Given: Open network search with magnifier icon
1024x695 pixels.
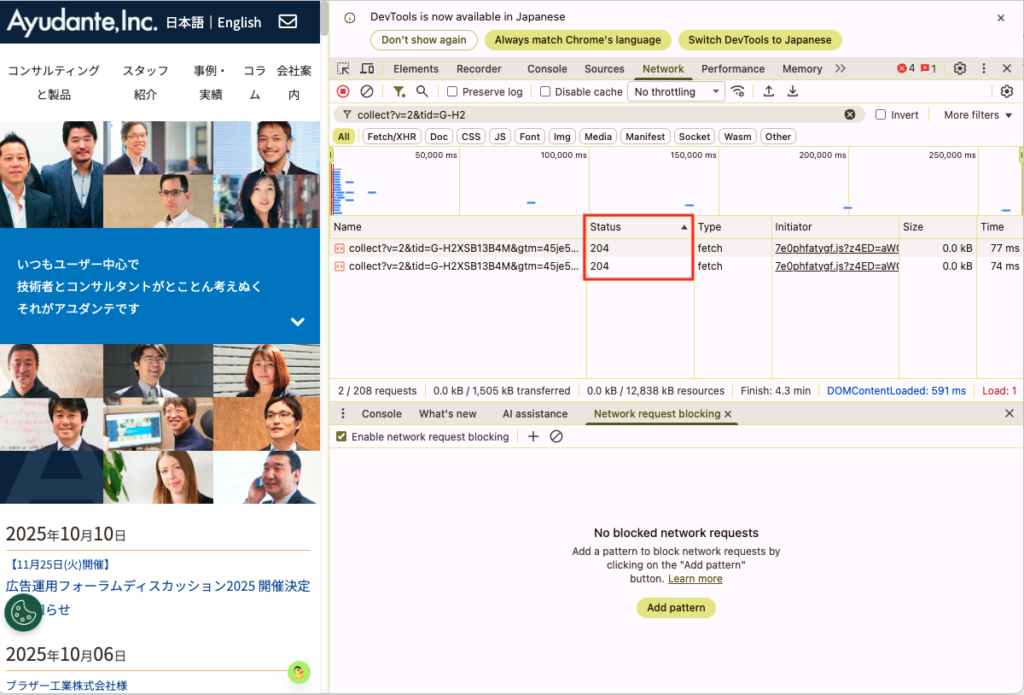Looking at the screenshot, I should point(422,92).
